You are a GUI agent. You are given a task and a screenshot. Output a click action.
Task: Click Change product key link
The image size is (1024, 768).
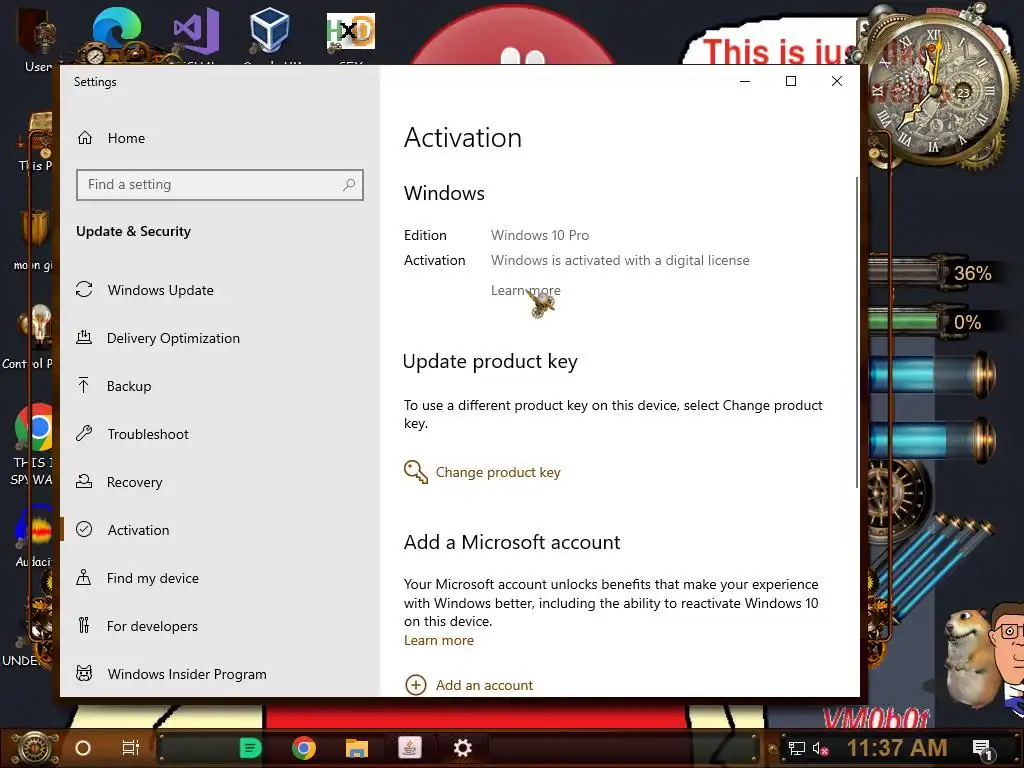[x=498, y=472]
